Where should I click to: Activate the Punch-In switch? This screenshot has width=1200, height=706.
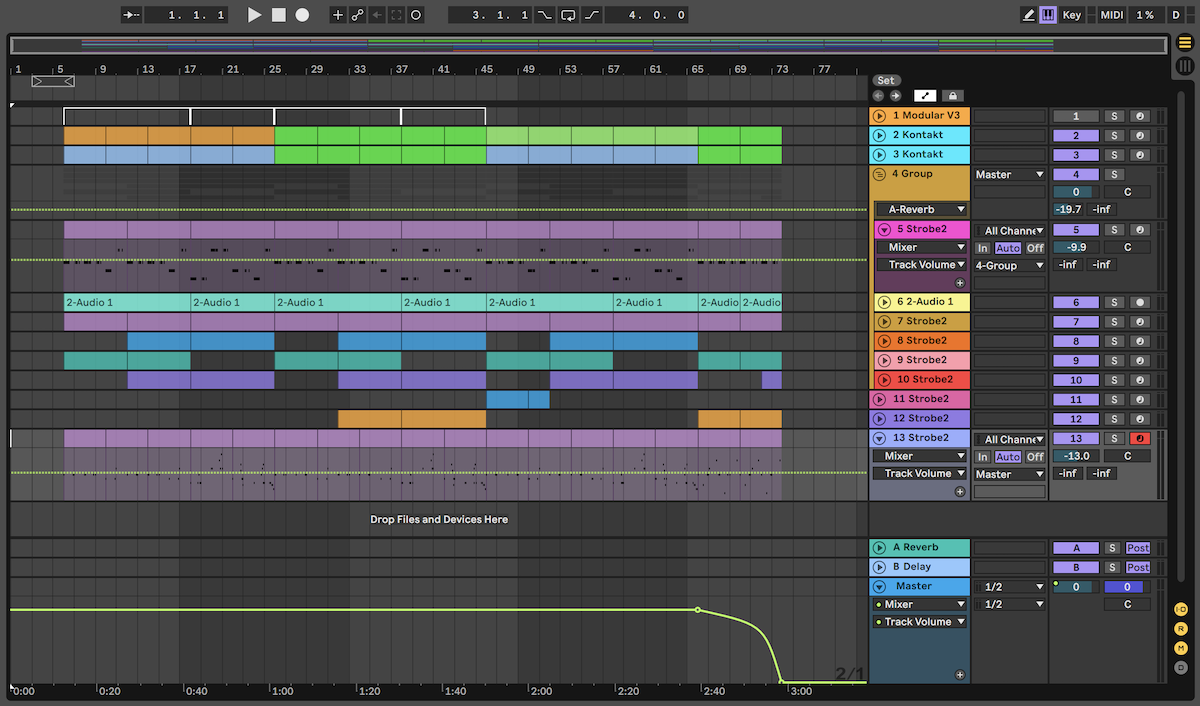(x=545, y=15)
